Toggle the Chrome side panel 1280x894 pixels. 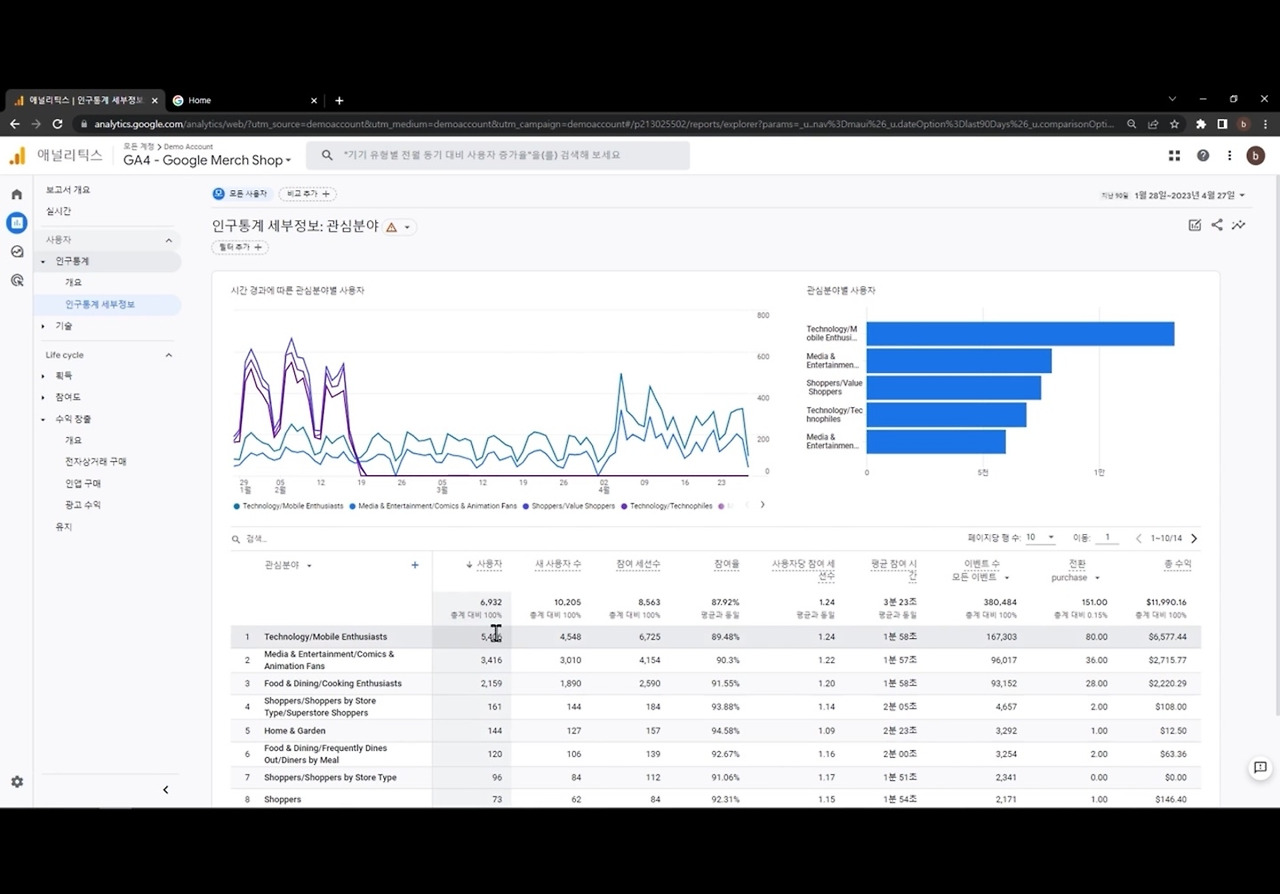[x=1222, y=124]
